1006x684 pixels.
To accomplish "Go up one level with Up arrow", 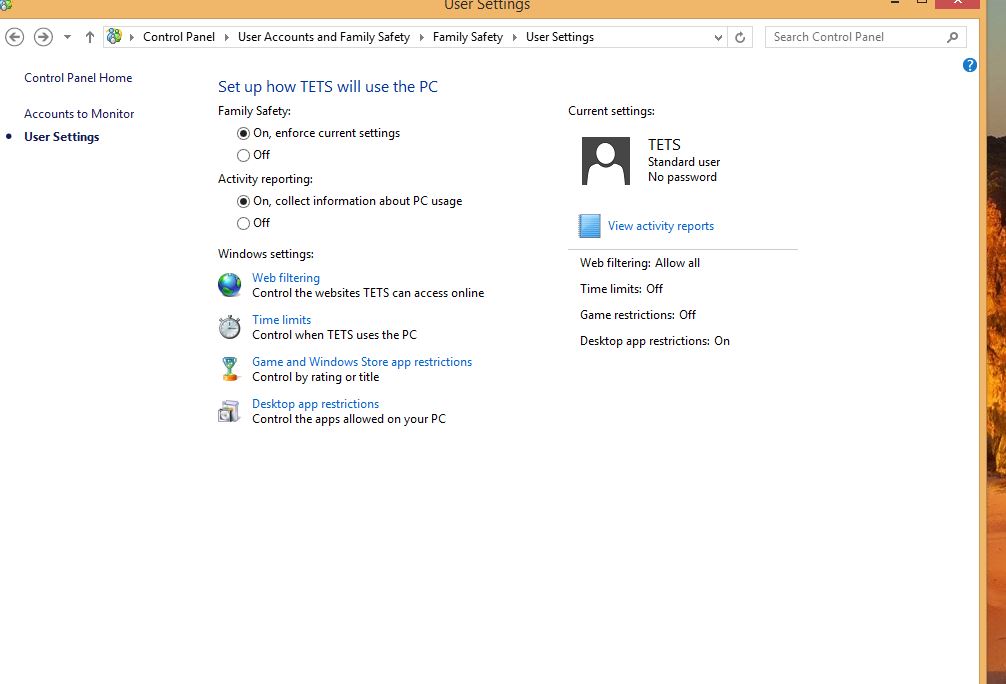I will pos(90,37).
